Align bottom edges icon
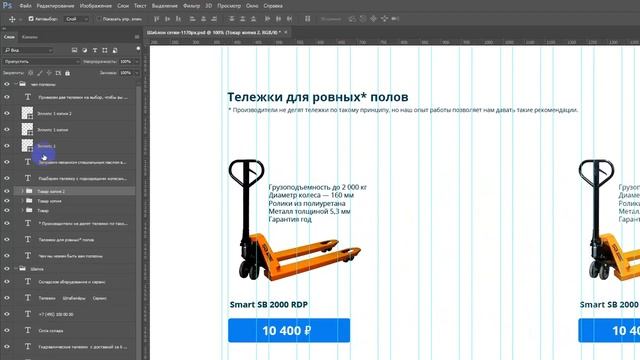This screenshot has width=640, height=360. 178,19
